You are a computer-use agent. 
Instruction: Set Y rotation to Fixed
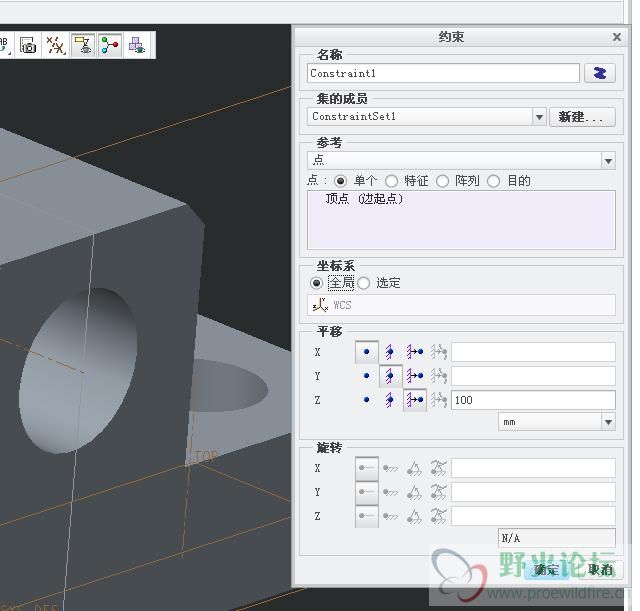point(391,492)
